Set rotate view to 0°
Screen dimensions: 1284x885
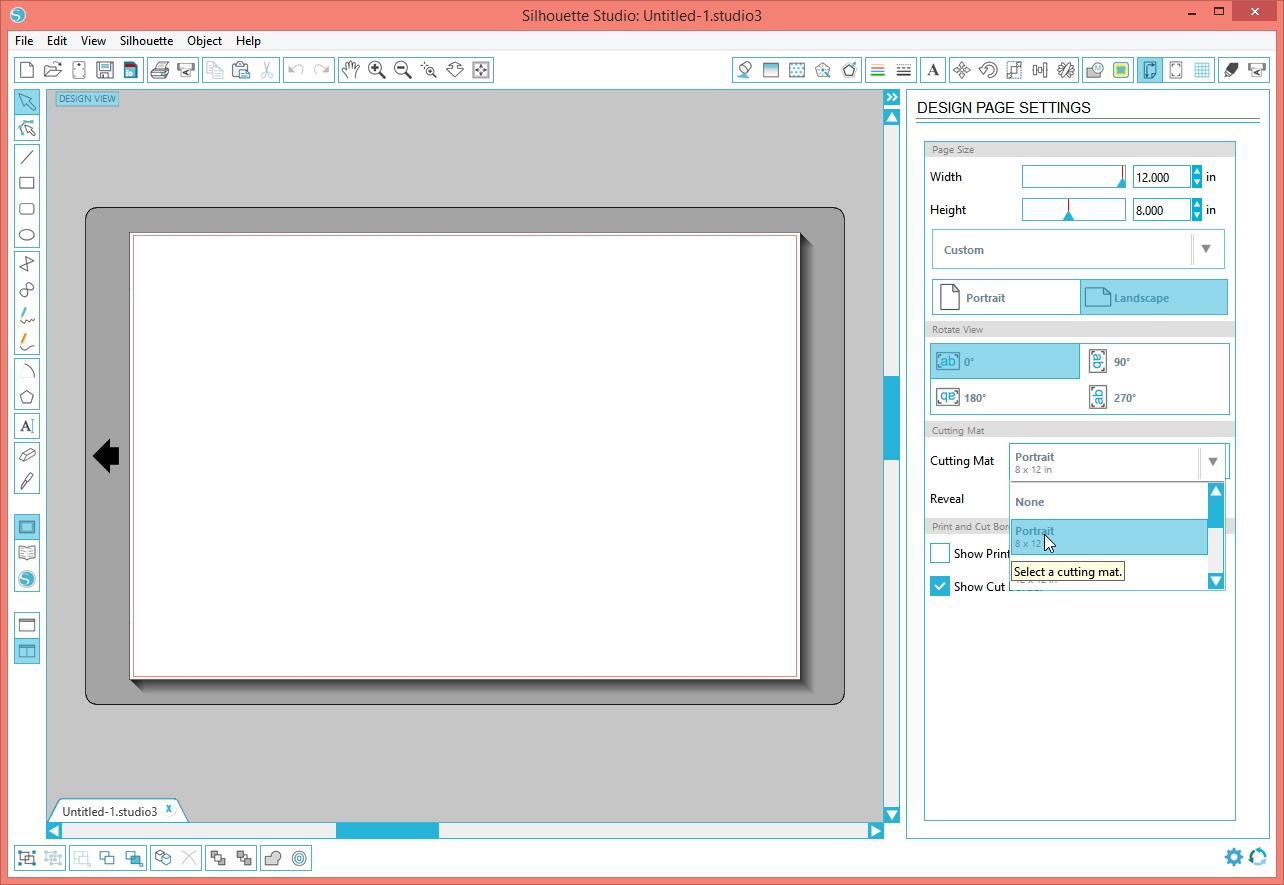[x=1005, y=362]
